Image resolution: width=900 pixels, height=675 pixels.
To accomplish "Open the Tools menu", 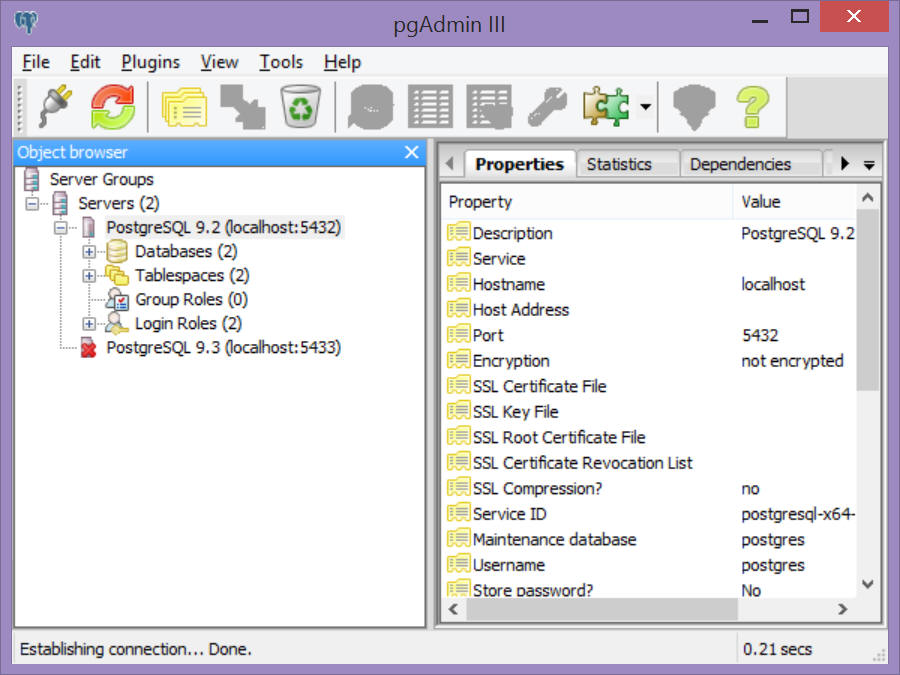I will pyautogui.click(x=281, y=61).
